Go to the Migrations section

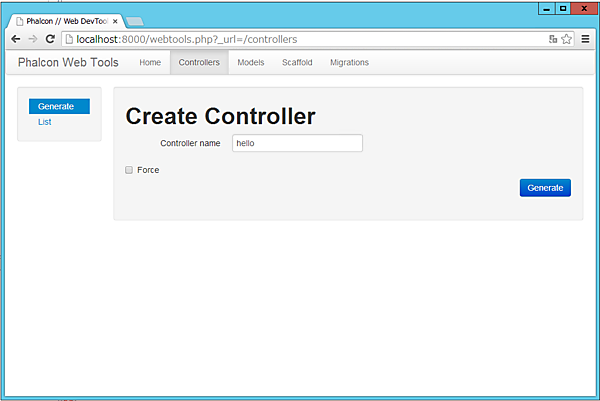point(349,62)
